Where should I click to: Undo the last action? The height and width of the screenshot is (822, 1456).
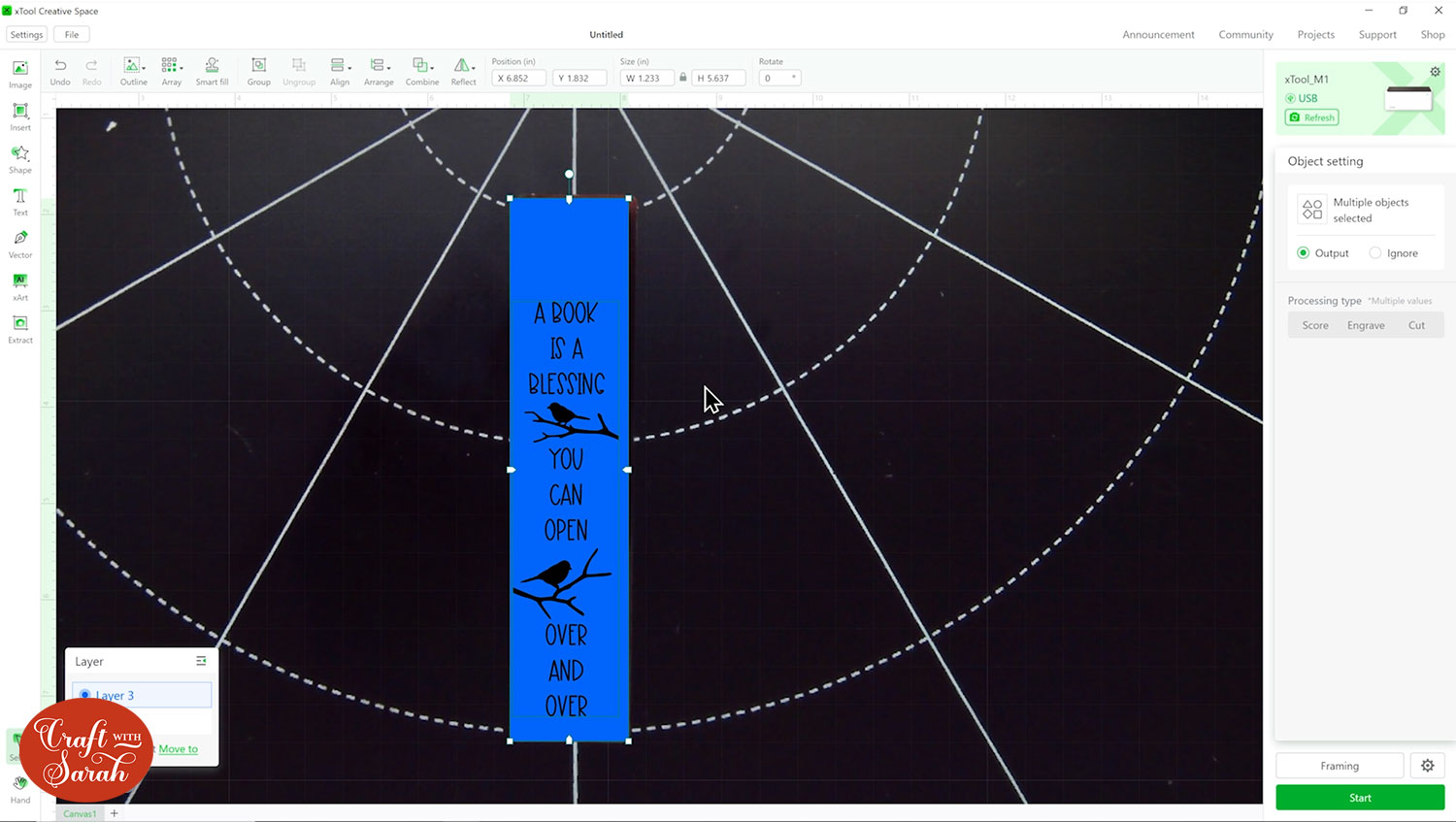coord(60,71)
